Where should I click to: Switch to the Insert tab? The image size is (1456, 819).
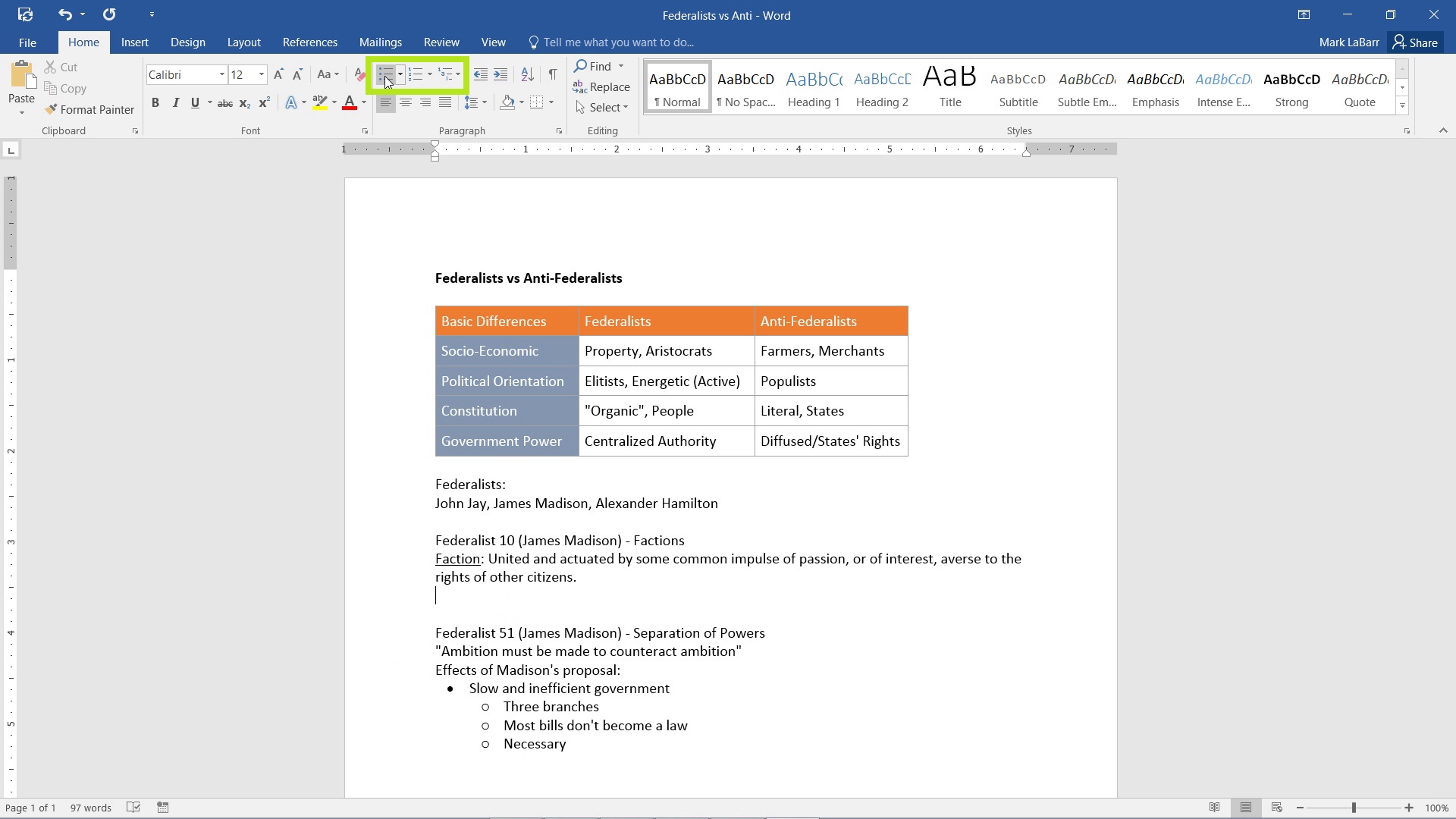[135, 42]
